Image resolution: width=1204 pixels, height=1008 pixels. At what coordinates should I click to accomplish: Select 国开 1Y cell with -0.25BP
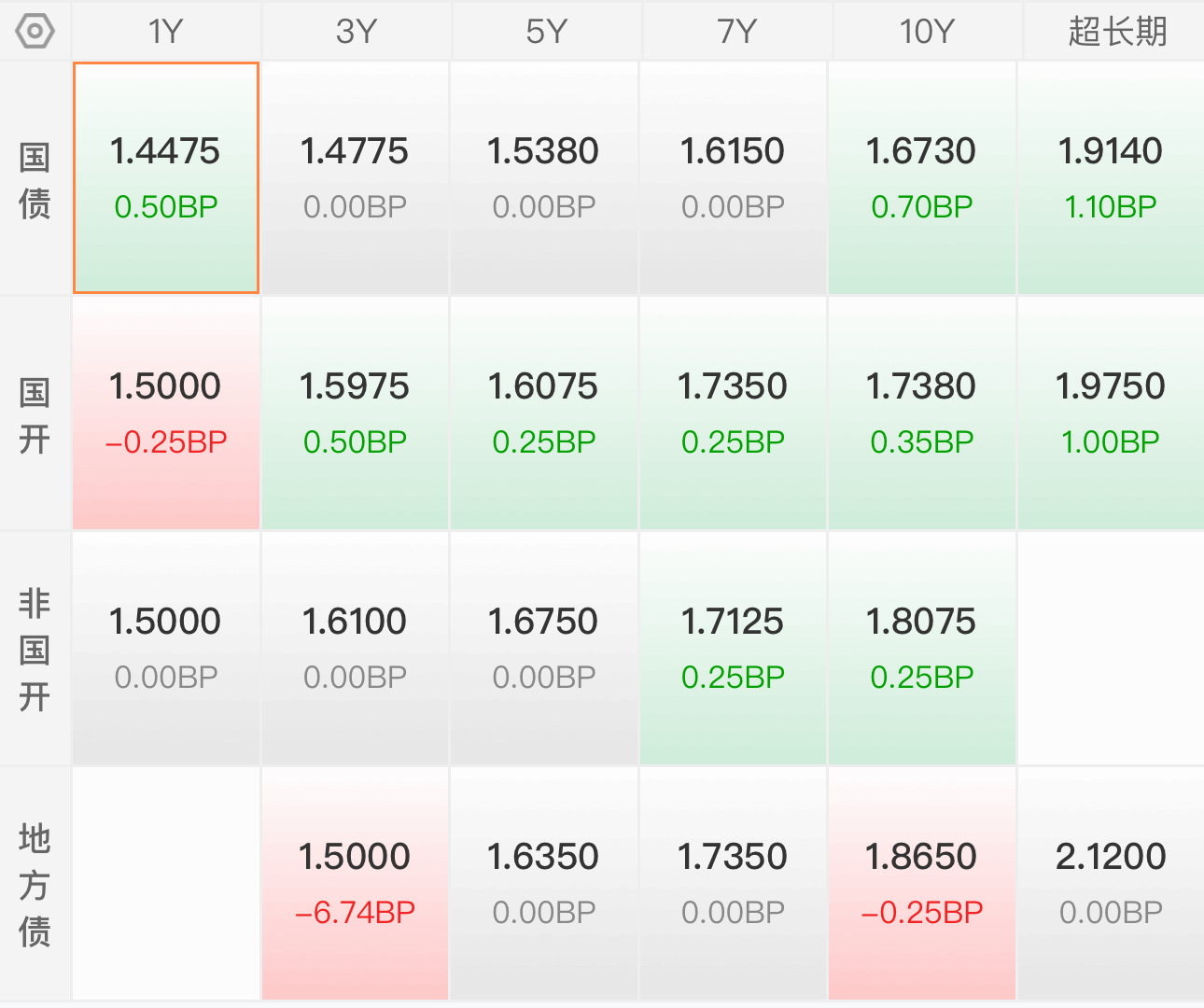[x=166, y=413]
